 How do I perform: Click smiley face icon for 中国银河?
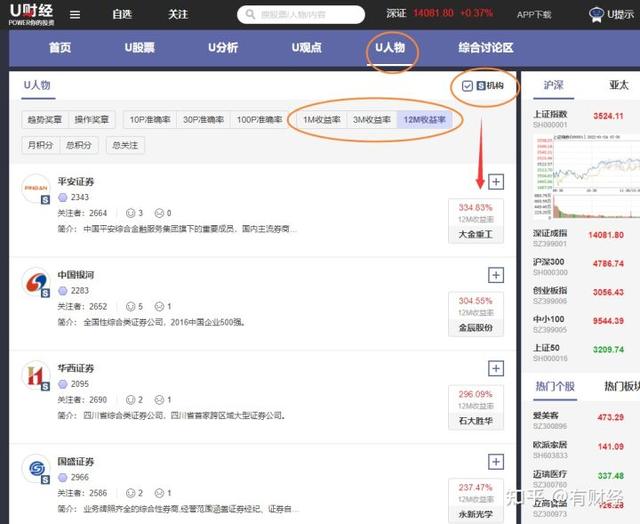[131, 306]
